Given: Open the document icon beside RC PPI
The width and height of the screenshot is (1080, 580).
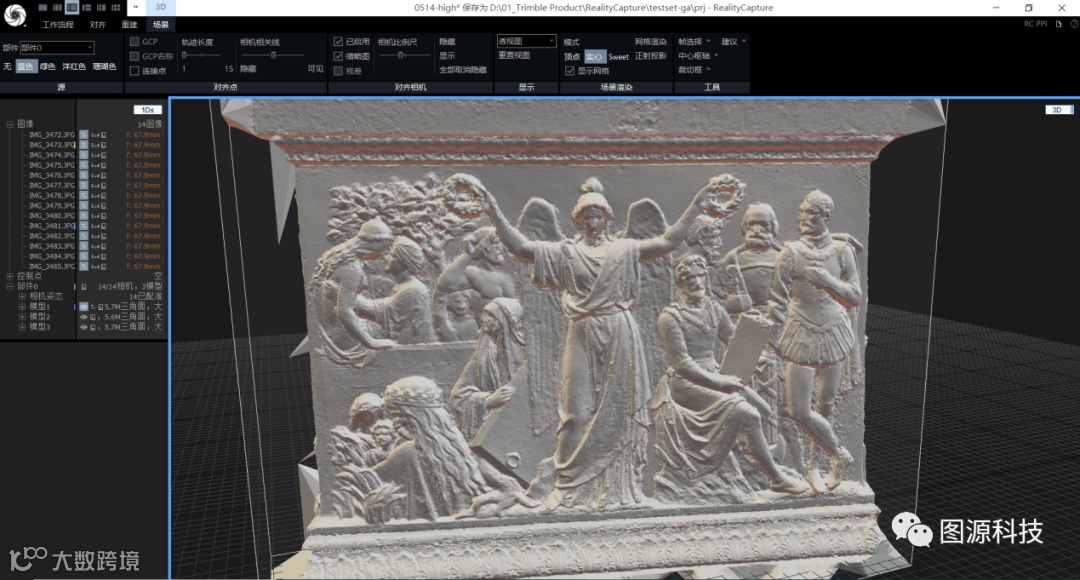Looking at the screenshot, I should tap(1059, 23).
